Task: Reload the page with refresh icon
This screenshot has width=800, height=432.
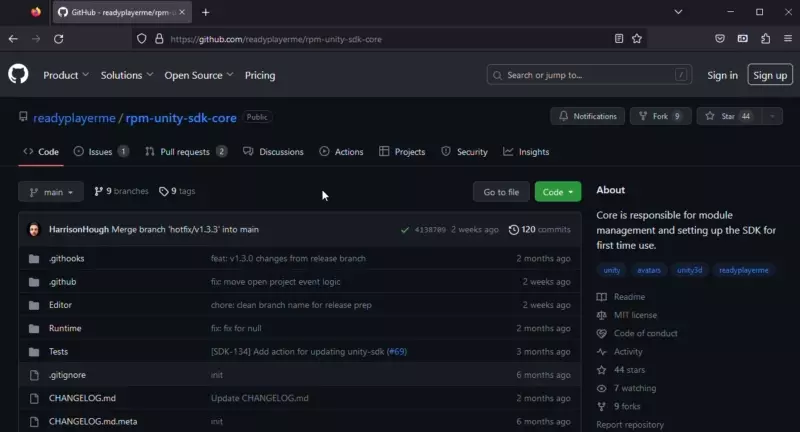Action: (x=59, y=39)
